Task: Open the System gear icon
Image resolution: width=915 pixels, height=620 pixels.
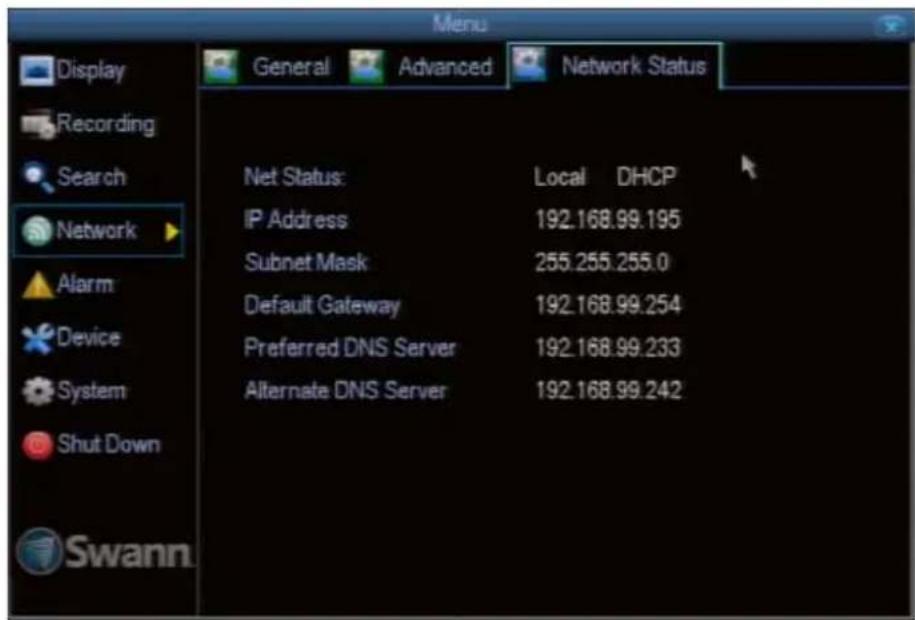Action: click(38, 391)
